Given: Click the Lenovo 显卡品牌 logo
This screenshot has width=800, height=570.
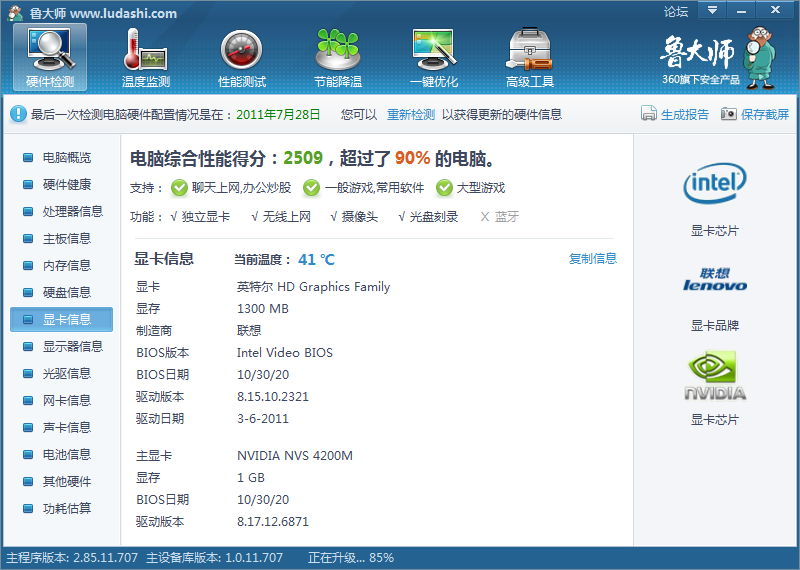Looking at the screenshot, I should 714,280.
